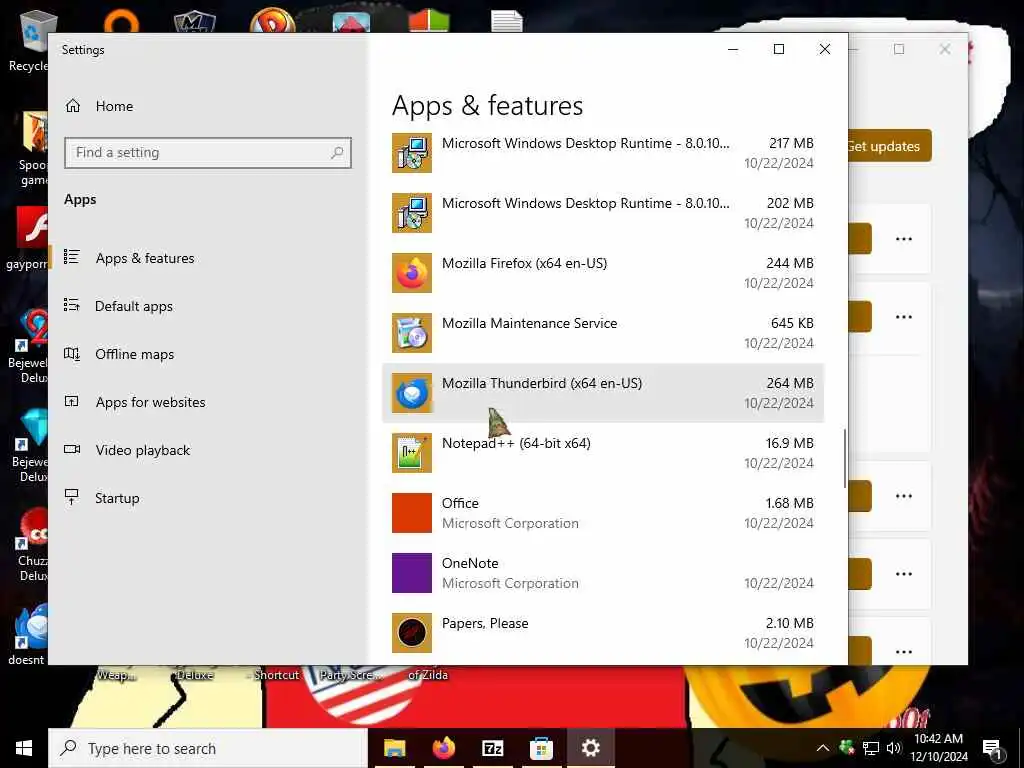This screenshot has width=1024, height=768.
Task: Click the Find a setting search box
Action: 208,153
